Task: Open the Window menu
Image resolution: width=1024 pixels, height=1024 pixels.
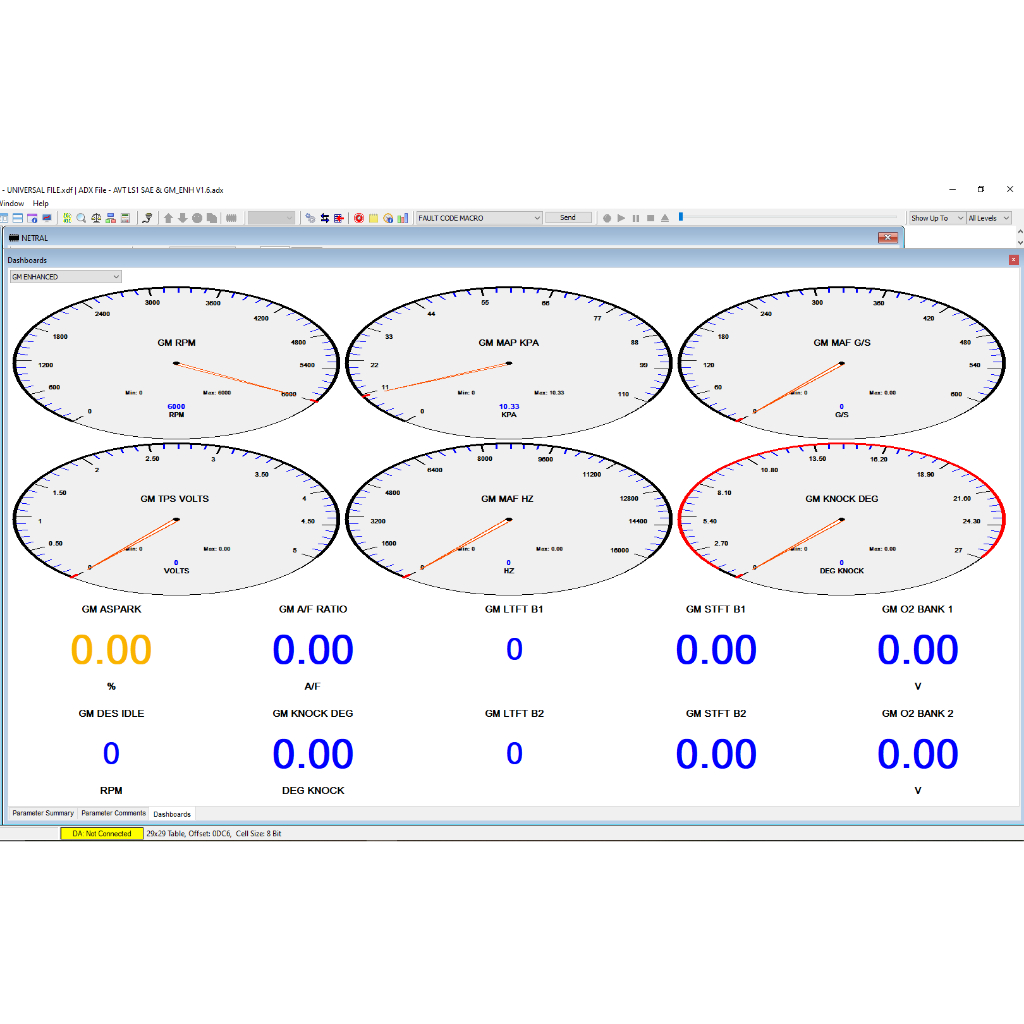Action: pyautogui.click(x=12, y=203)
